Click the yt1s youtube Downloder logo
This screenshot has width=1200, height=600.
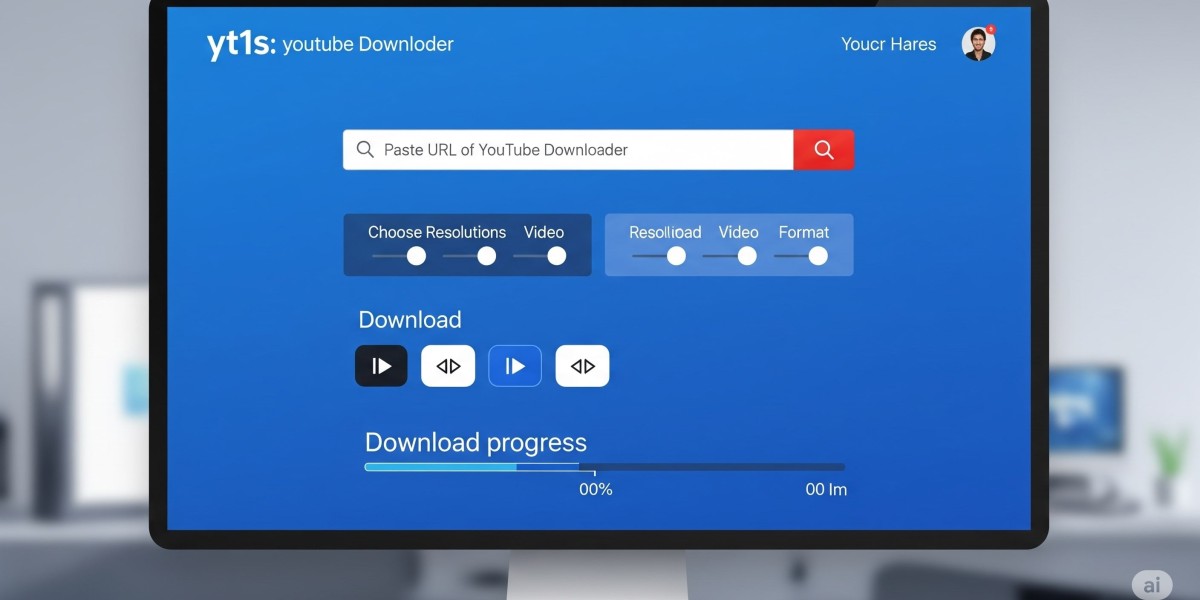pos(330,44)
